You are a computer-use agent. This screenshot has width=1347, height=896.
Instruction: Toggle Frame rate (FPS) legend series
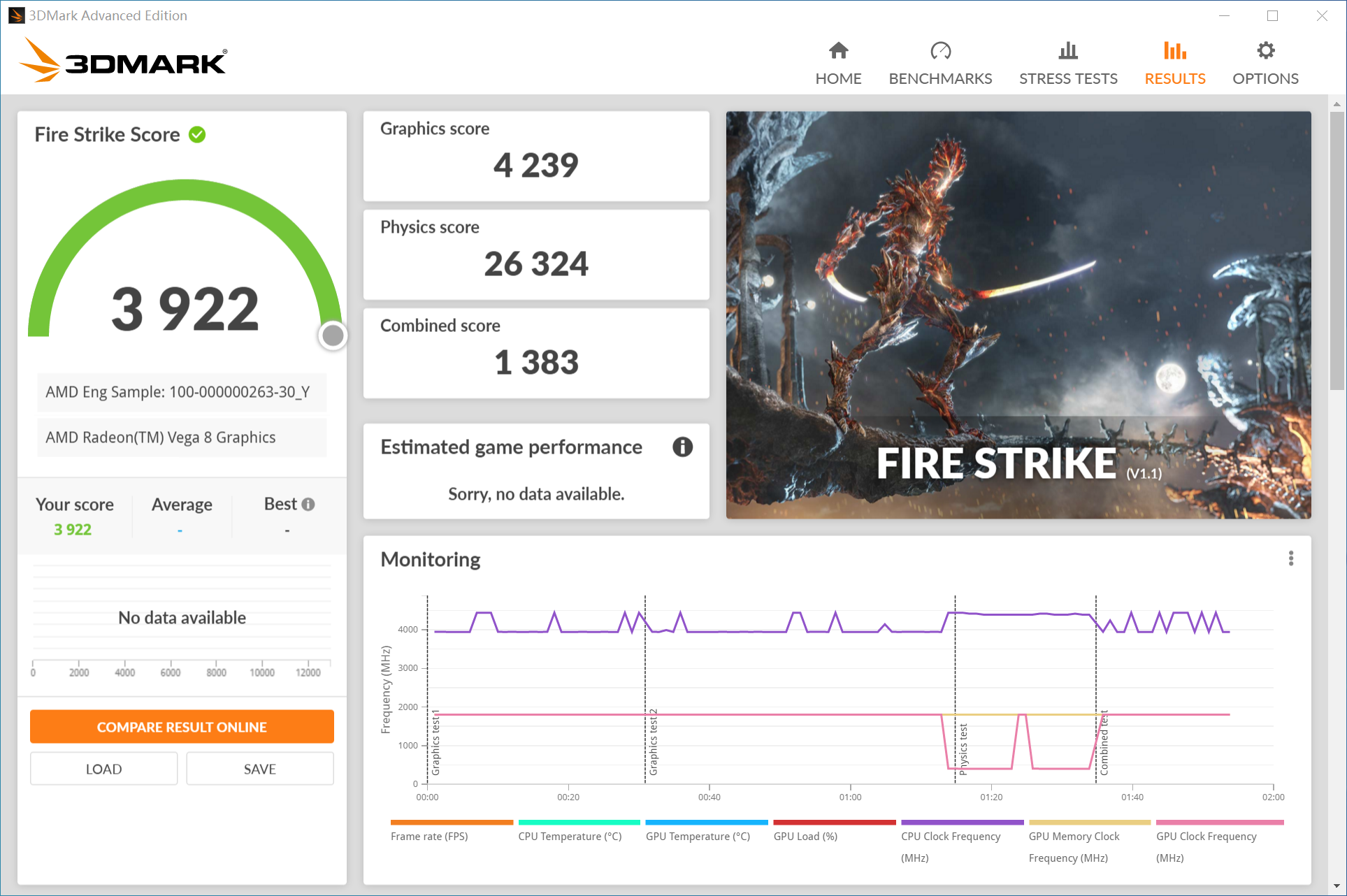click(x=452, y=831)
